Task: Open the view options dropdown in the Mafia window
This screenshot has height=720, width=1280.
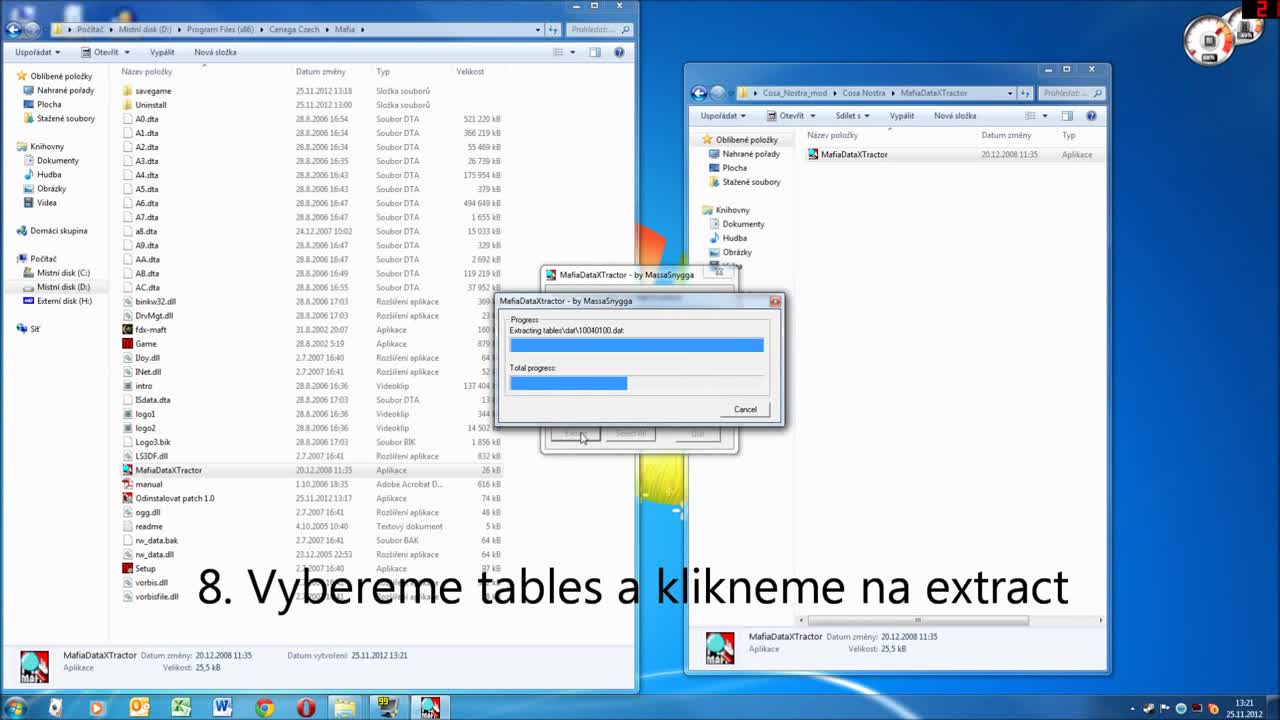Action: click(574, 52)
